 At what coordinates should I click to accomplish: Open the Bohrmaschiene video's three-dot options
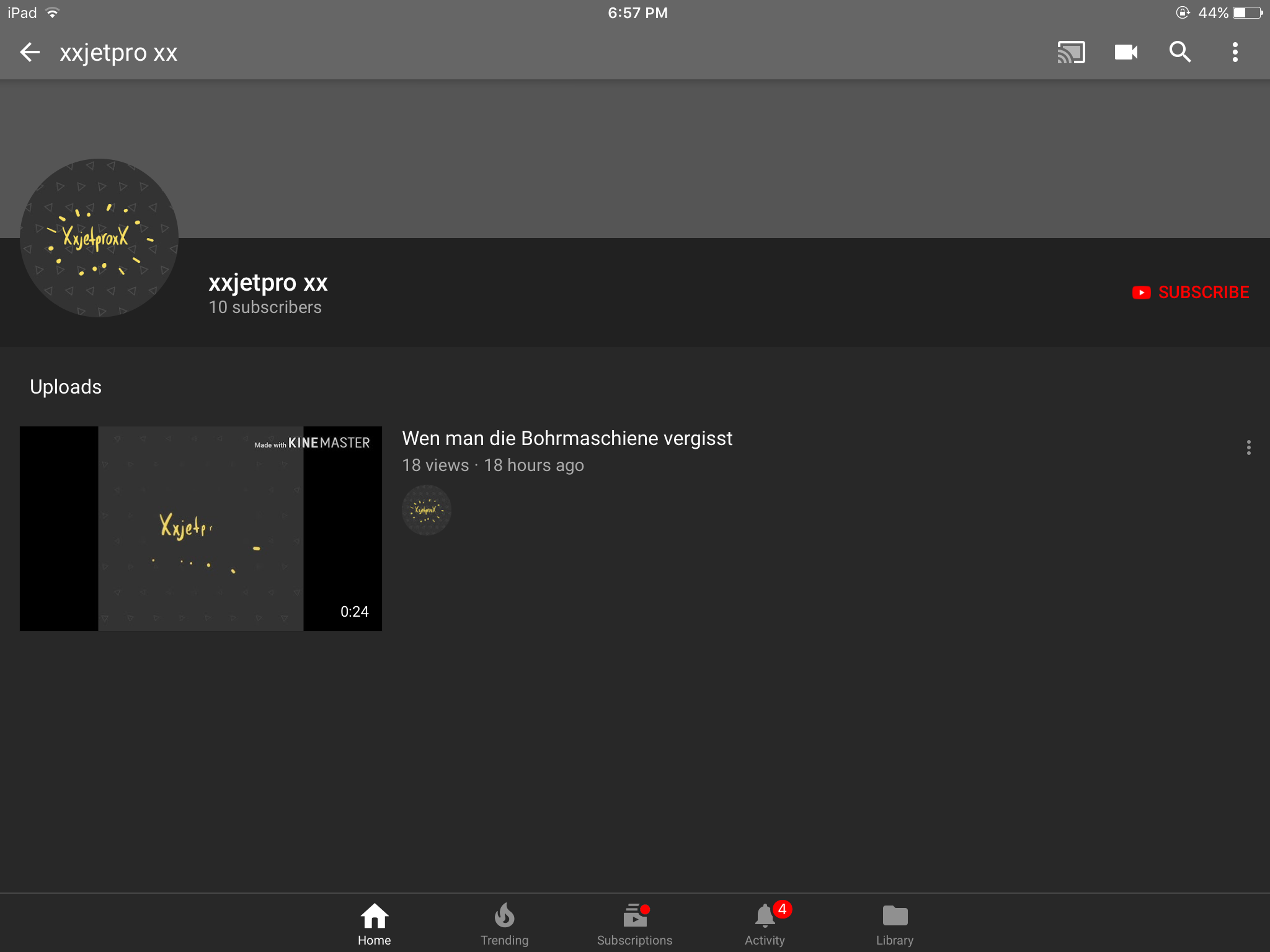tap(1248, 447)
